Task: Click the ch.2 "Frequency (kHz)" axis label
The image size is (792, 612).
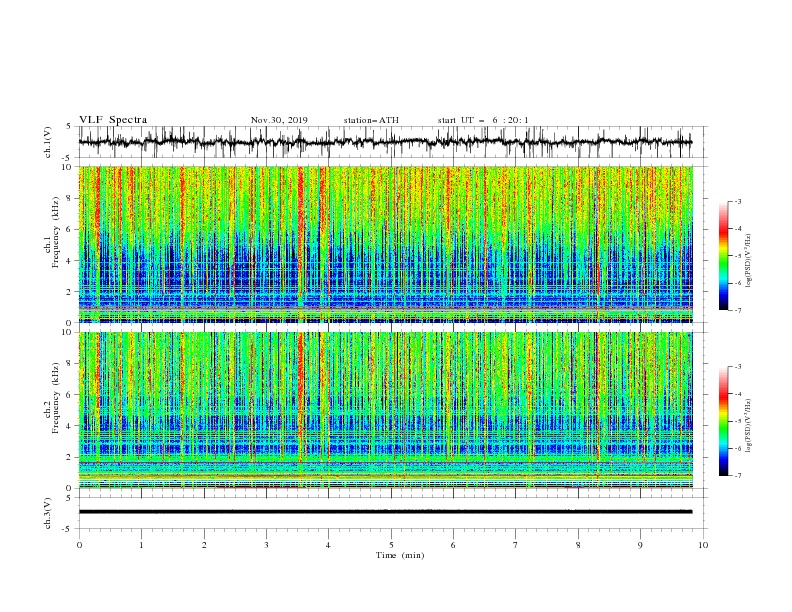Action: pyautogui.click(x=56, y=398)
